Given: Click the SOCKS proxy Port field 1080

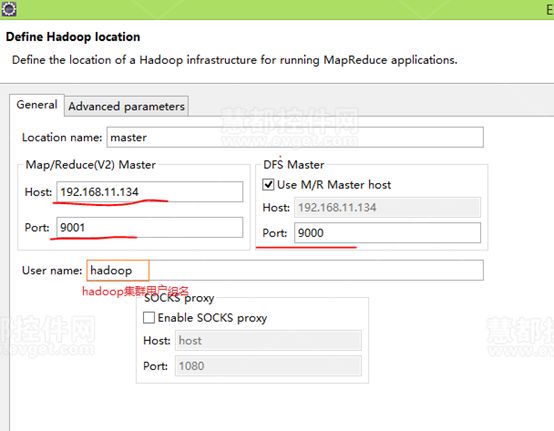Looking at the screenshot, I should pyautogui.click(x=268, y=366).
